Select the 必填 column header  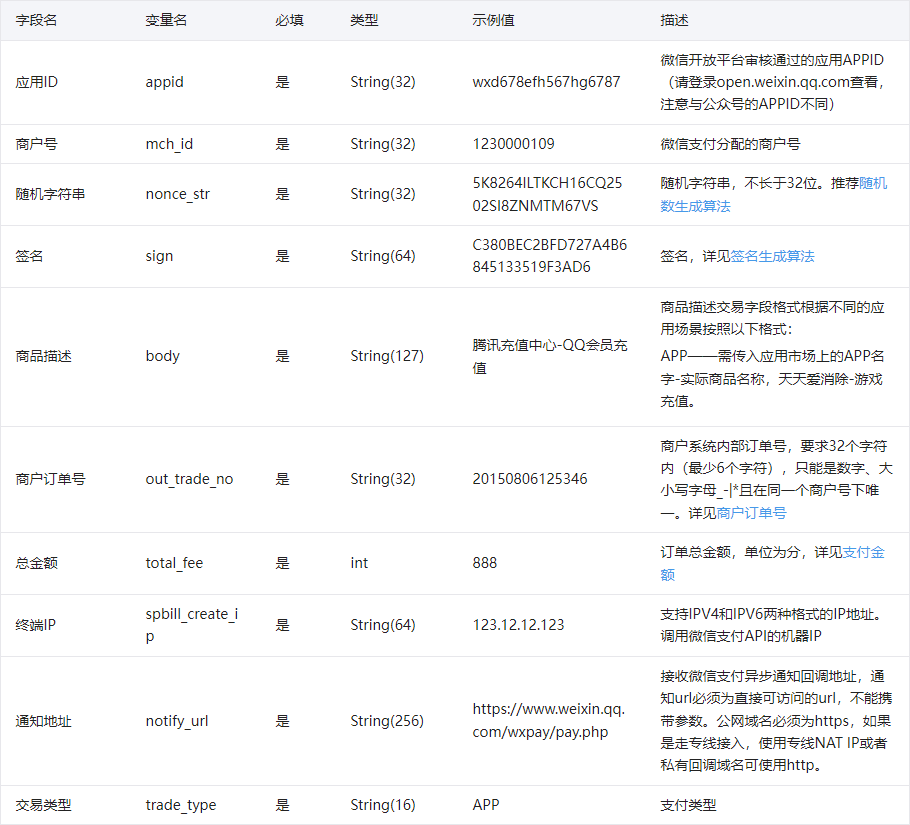coord(289,20)
